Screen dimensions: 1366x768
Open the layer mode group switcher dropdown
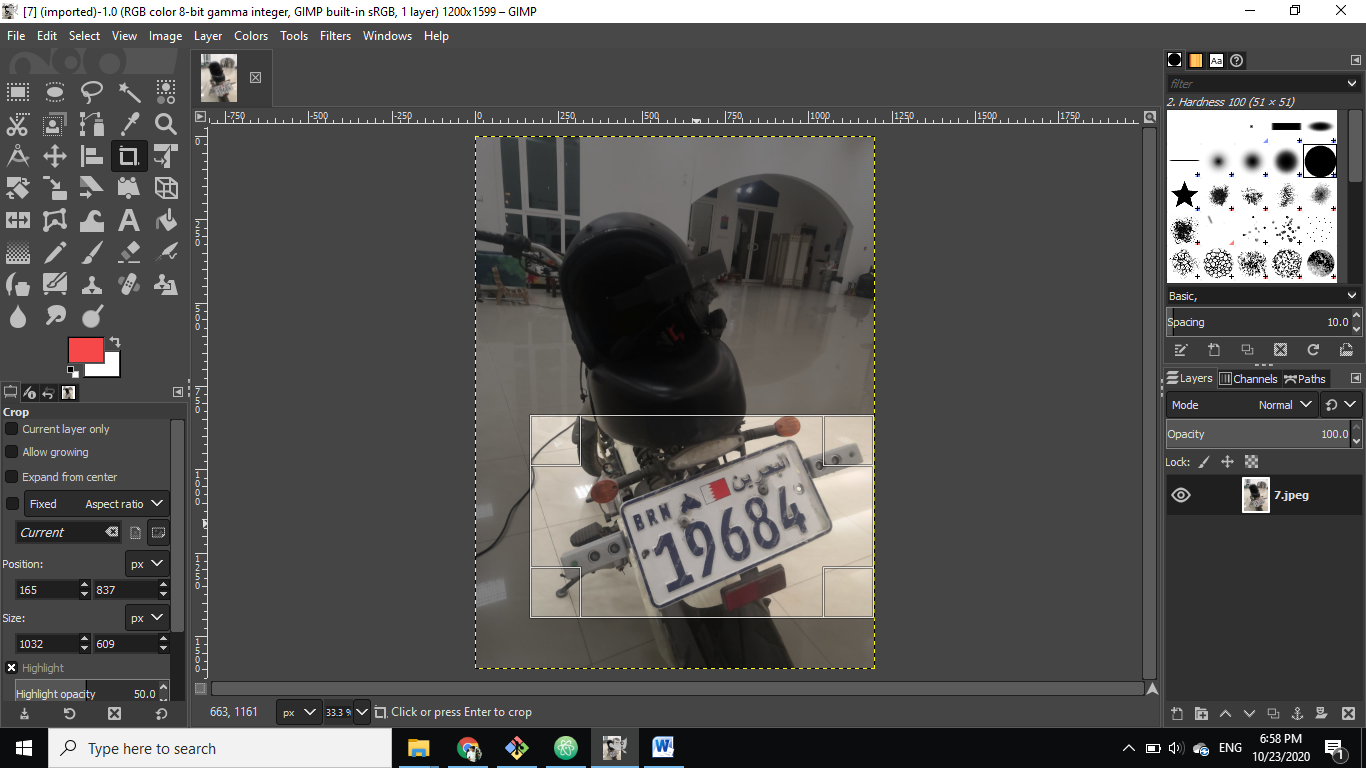1341,405
